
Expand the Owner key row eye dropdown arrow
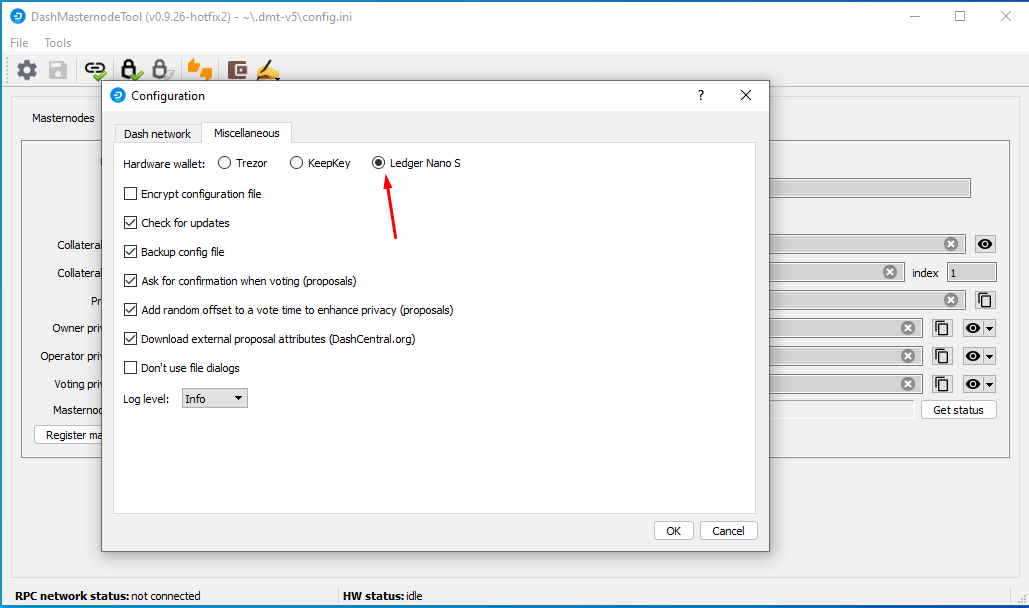coord(990,328)
